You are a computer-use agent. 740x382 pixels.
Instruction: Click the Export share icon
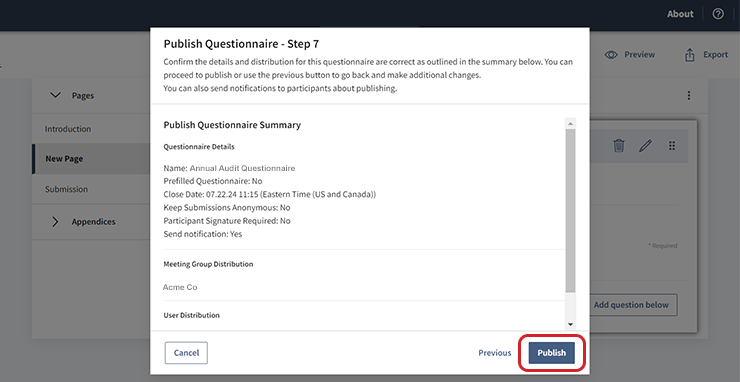690,55
